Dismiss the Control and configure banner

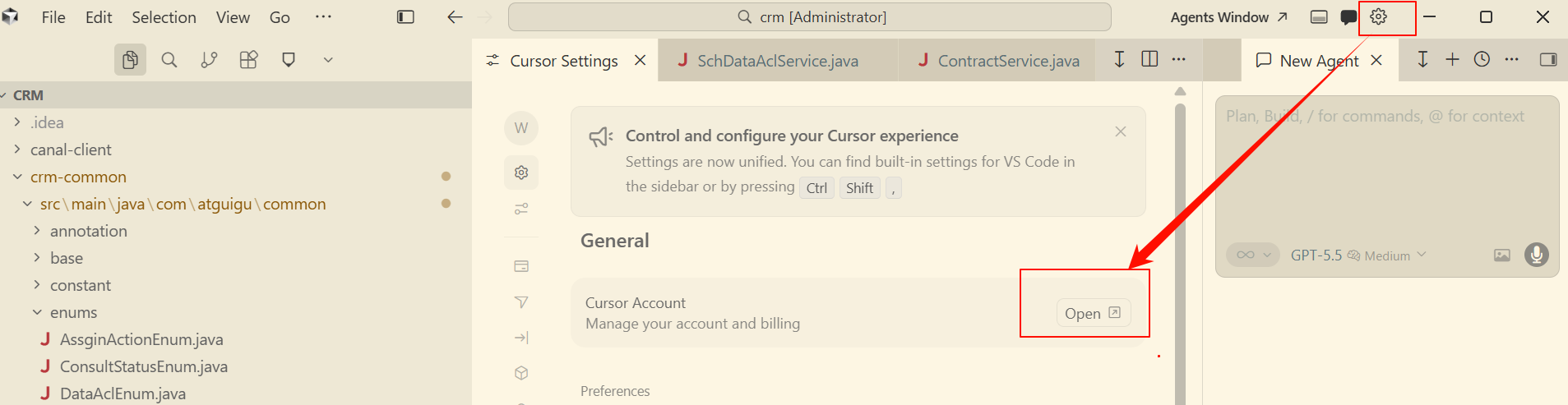coord(1121,131)
